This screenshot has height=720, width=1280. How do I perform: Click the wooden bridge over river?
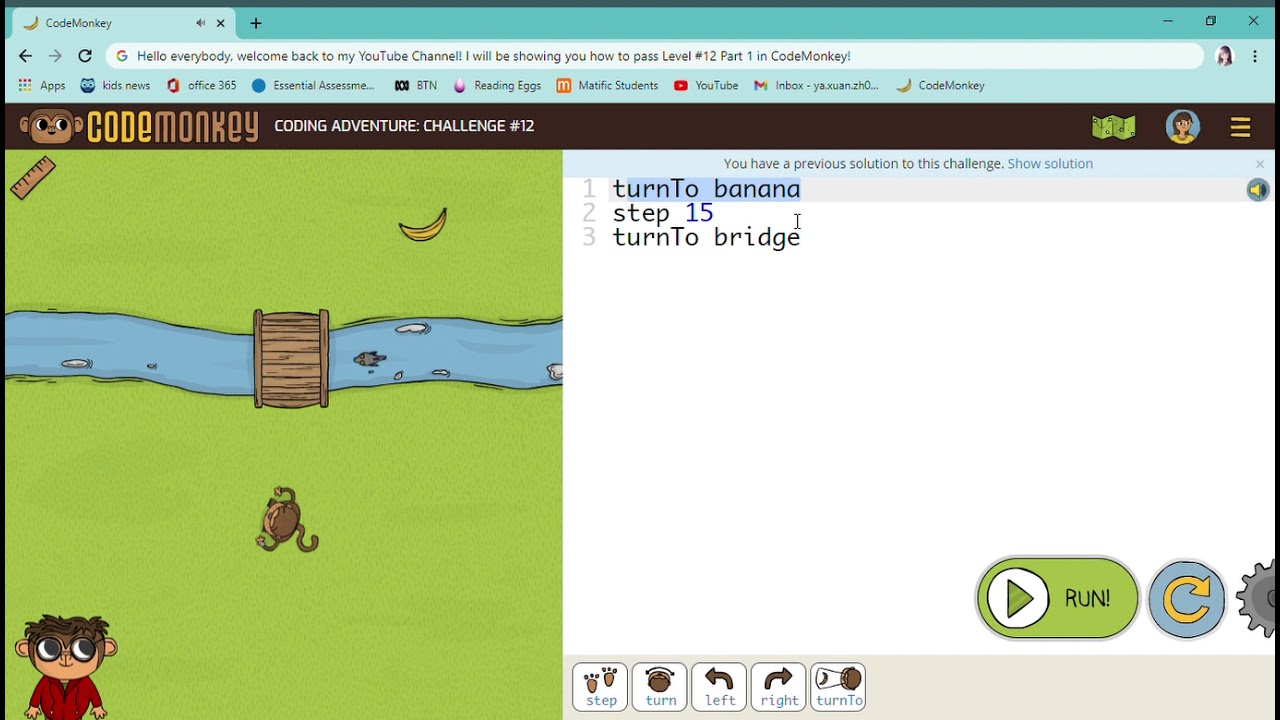[x=291, y=358]
